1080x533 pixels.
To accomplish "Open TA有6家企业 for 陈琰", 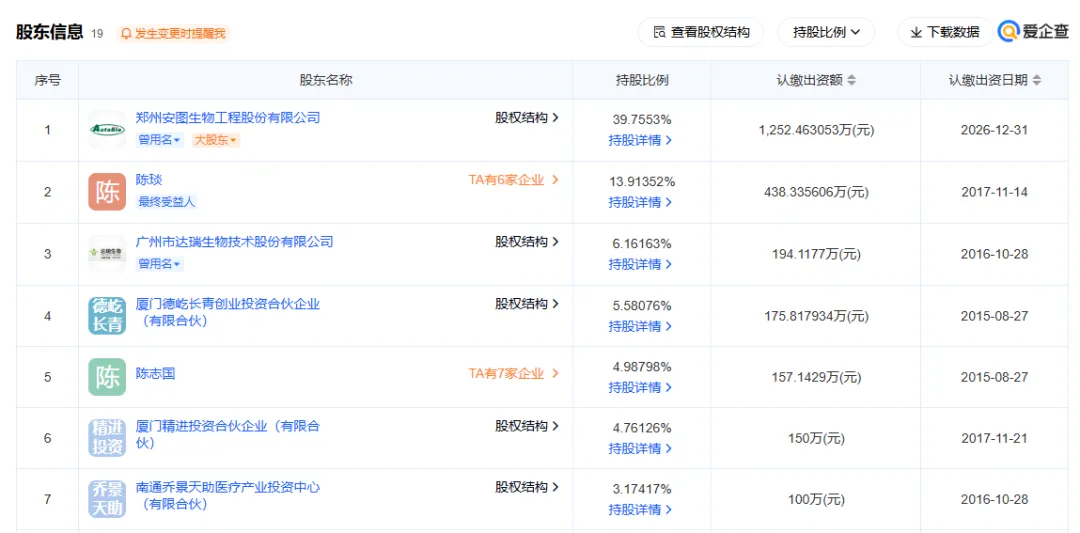I will [513, 180].
